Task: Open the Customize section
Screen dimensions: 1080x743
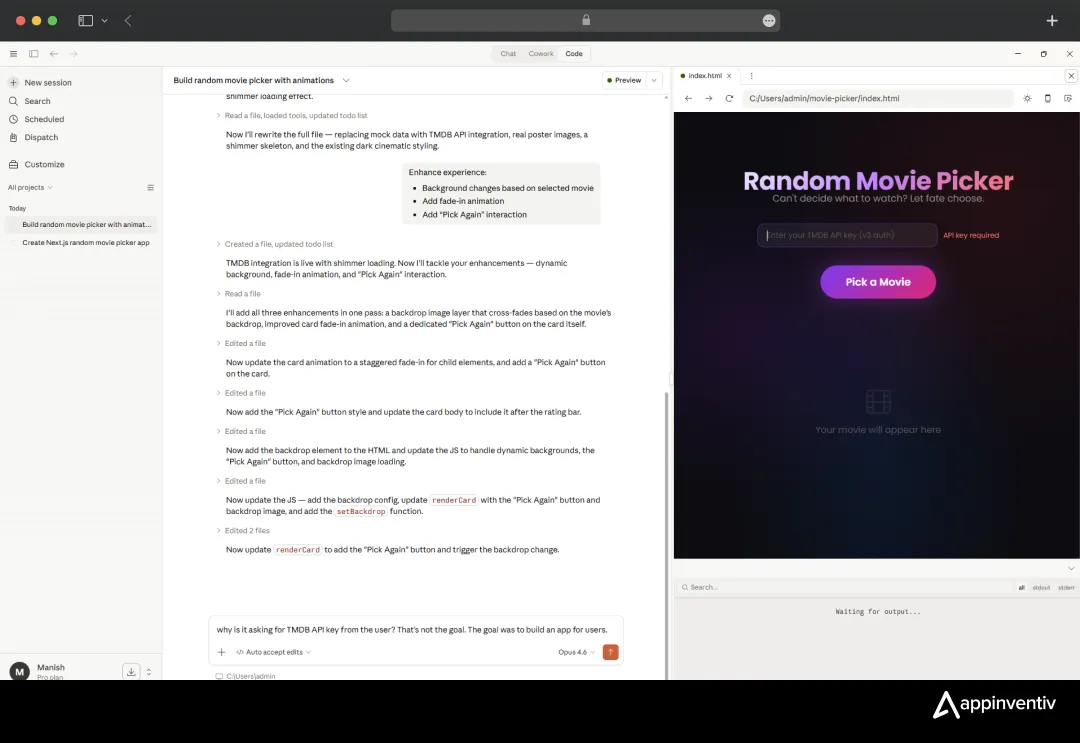Action: click(44, 164)
